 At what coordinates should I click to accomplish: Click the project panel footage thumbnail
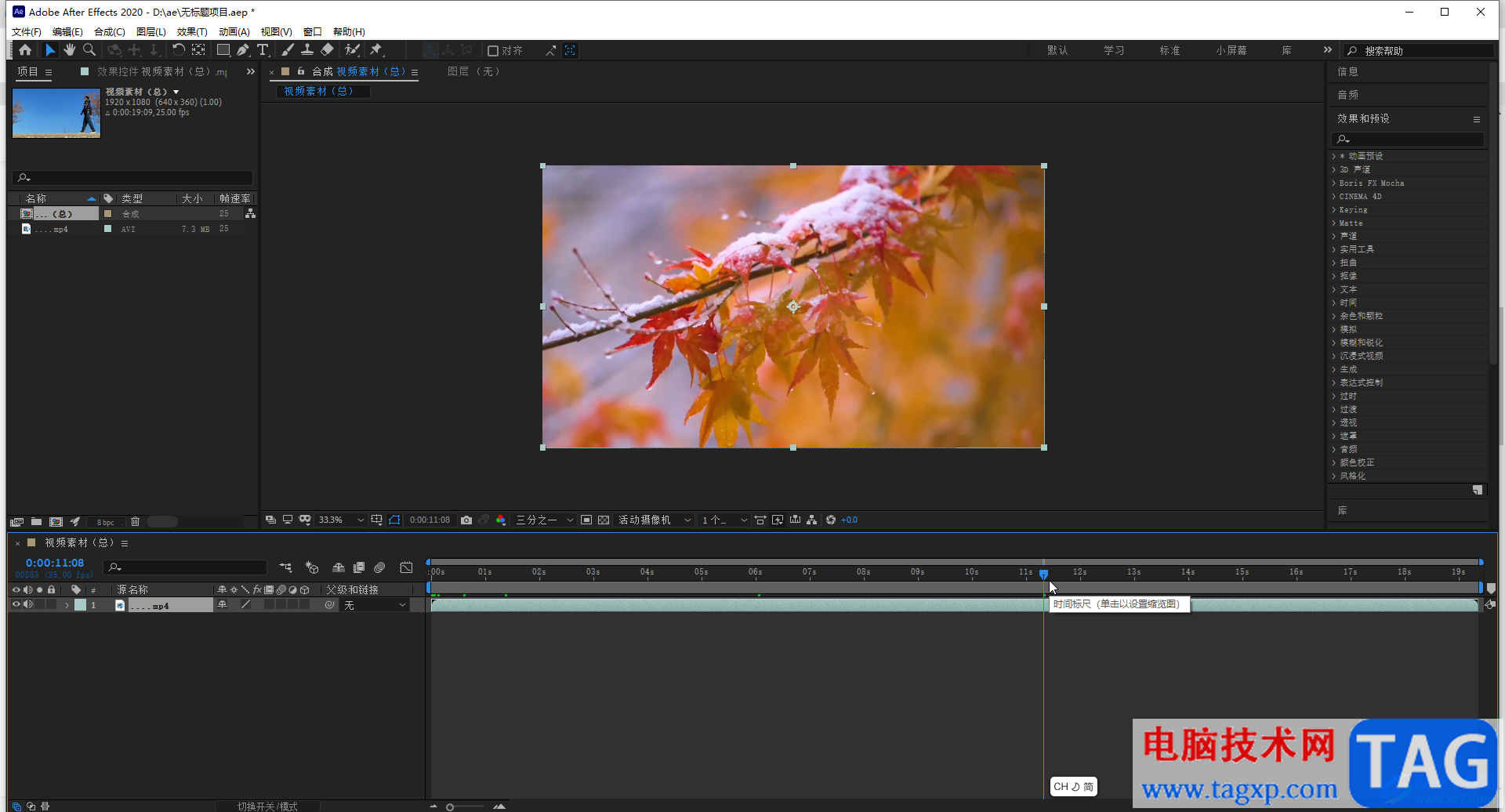coord(56,113)
